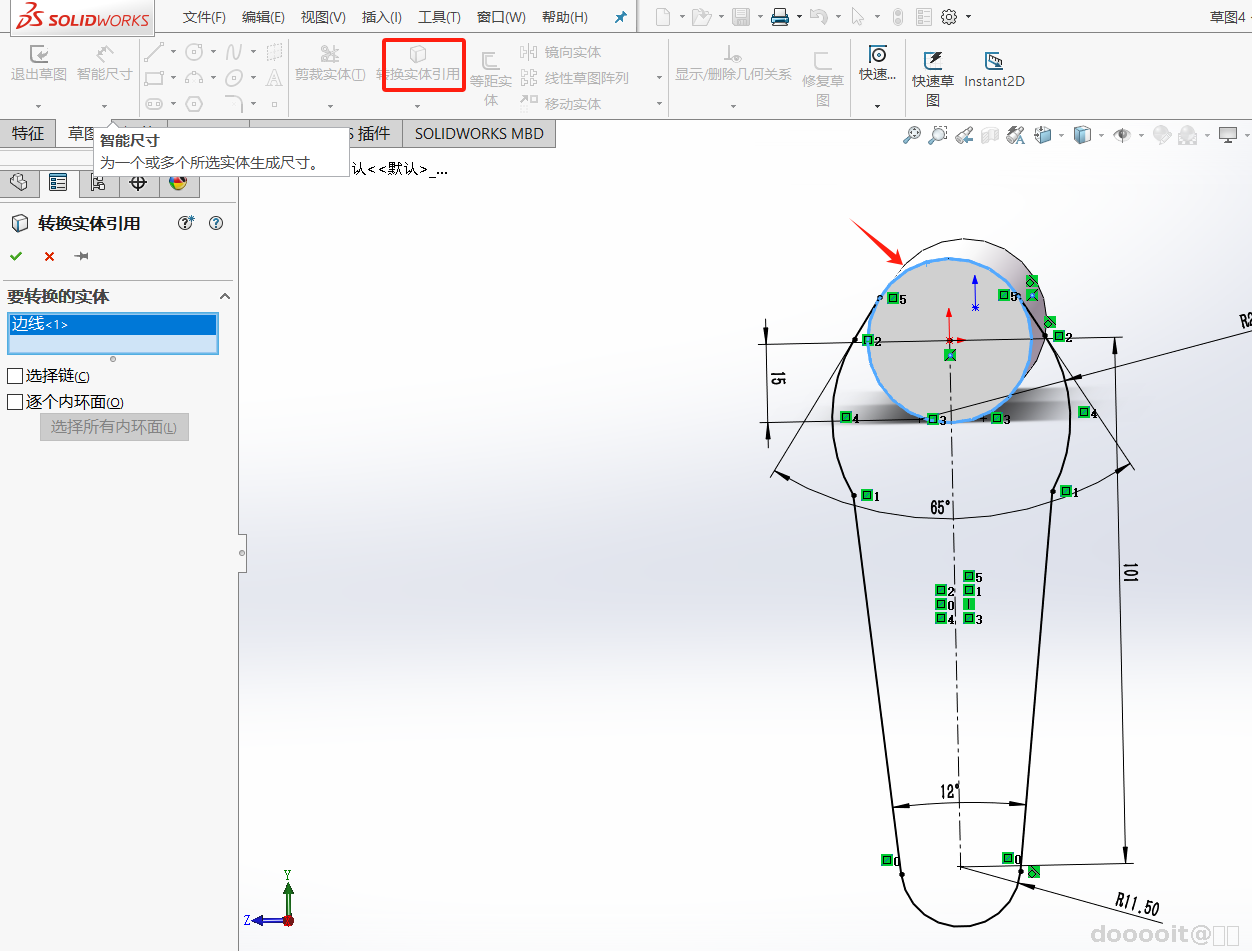The width and height of the screenshot is (1252, 951).
Task: Enable the 选择链 checkbox
Action: (x=15, y=376)
